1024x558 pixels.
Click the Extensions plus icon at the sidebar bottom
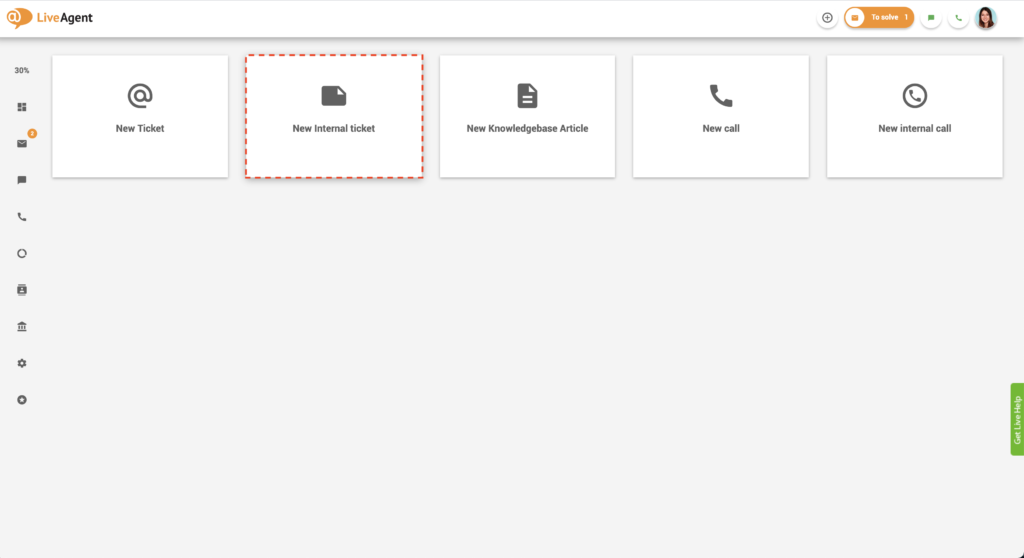click(x=22, y=400)
